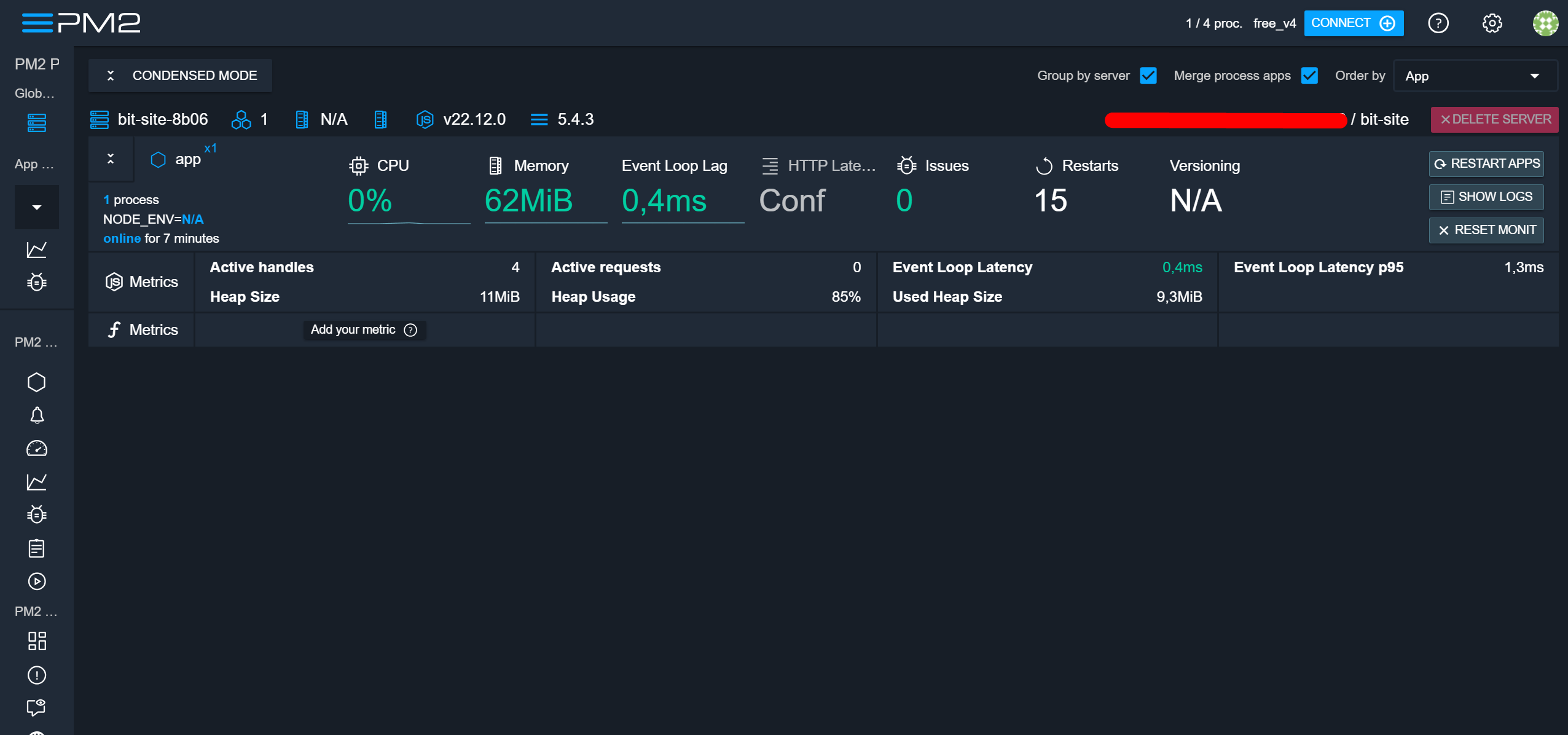Open the alert exclamation circle icon in sidebar

[37, 675]
